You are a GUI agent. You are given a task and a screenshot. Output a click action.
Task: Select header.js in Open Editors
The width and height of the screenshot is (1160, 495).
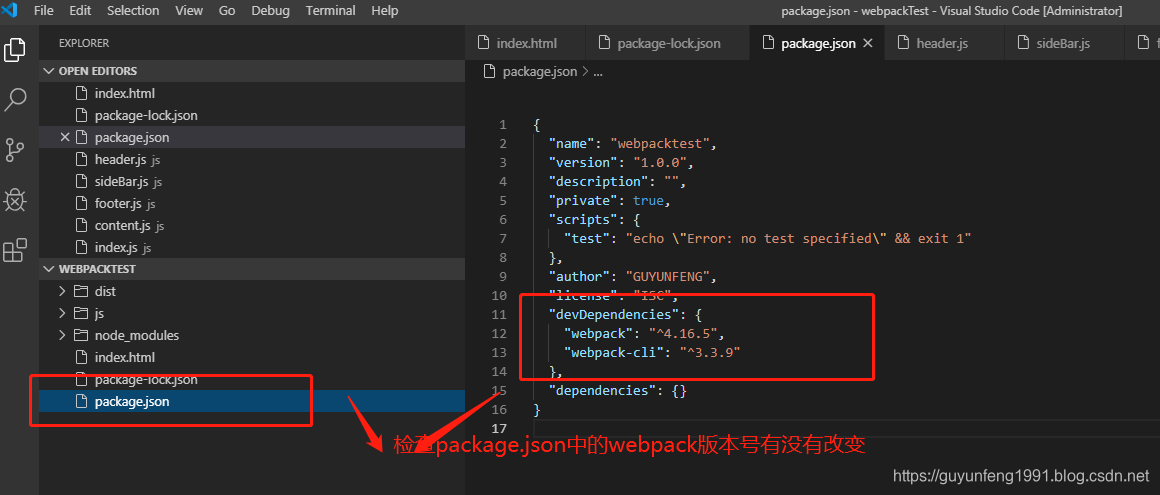(x=252, y=160)
